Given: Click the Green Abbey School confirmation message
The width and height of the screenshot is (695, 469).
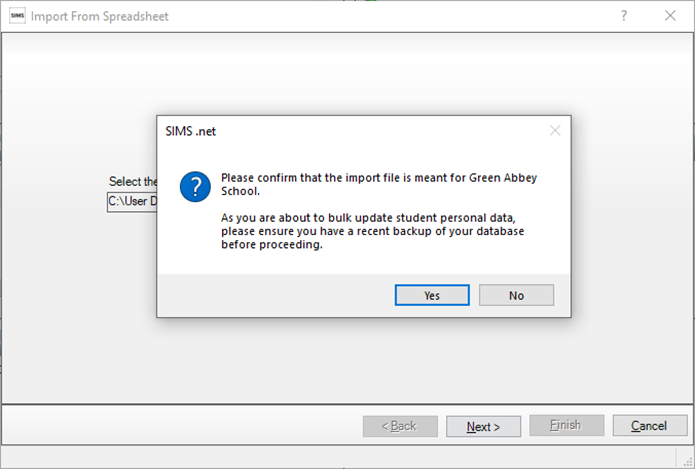Looking at the screenshot, I should pyautogui.click(x=376, y=183).
